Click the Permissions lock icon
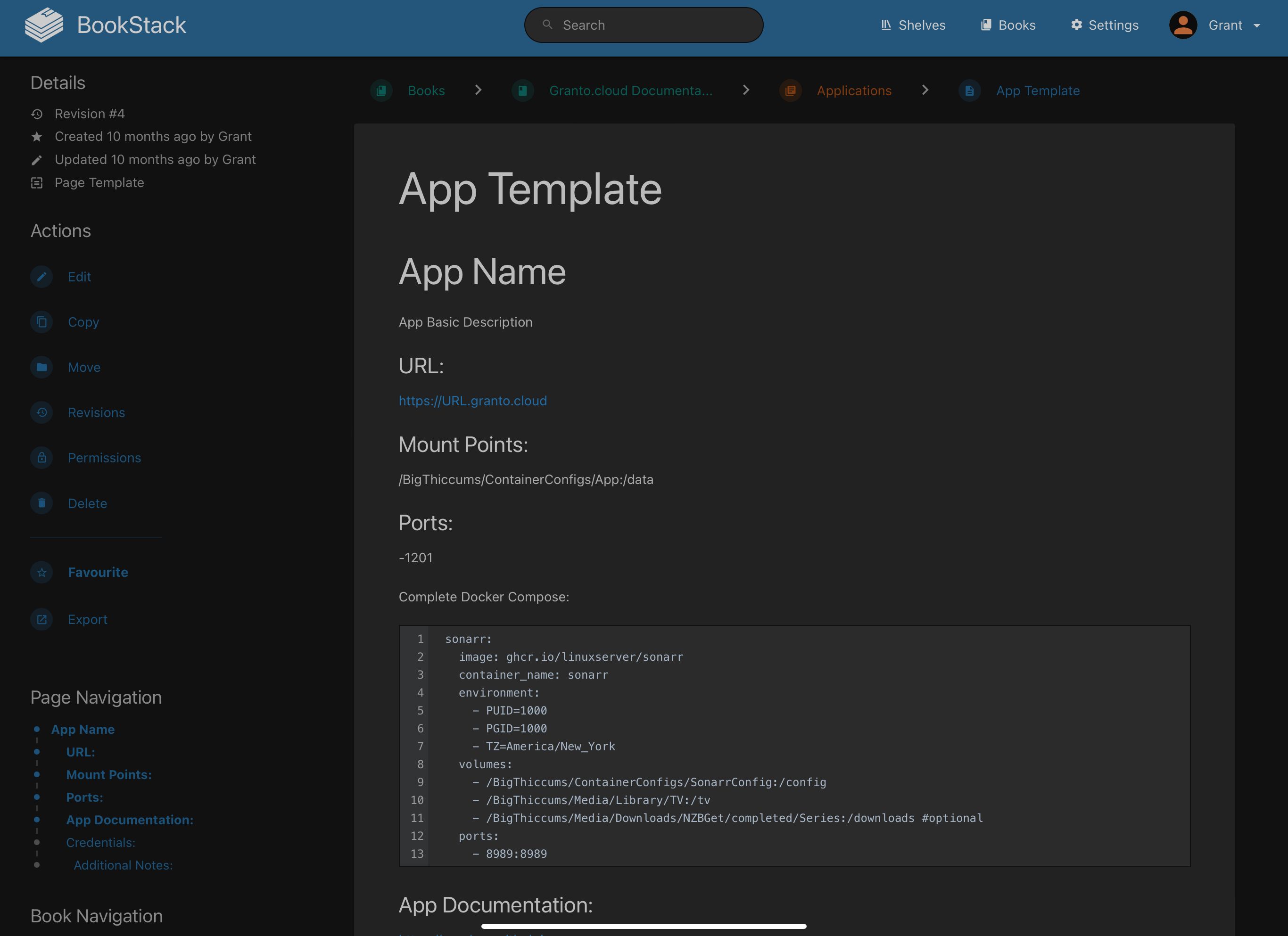 click(x=41, y=458)
